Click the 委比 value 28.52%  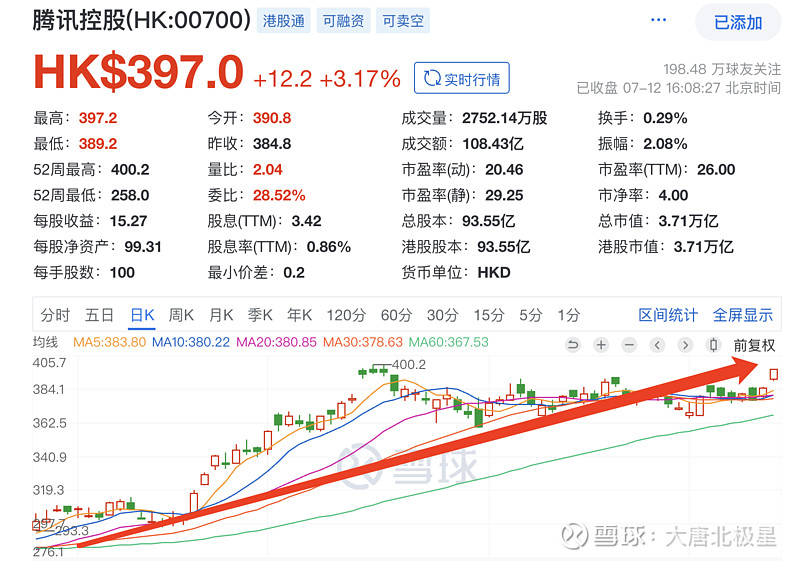tap(279, 195)
